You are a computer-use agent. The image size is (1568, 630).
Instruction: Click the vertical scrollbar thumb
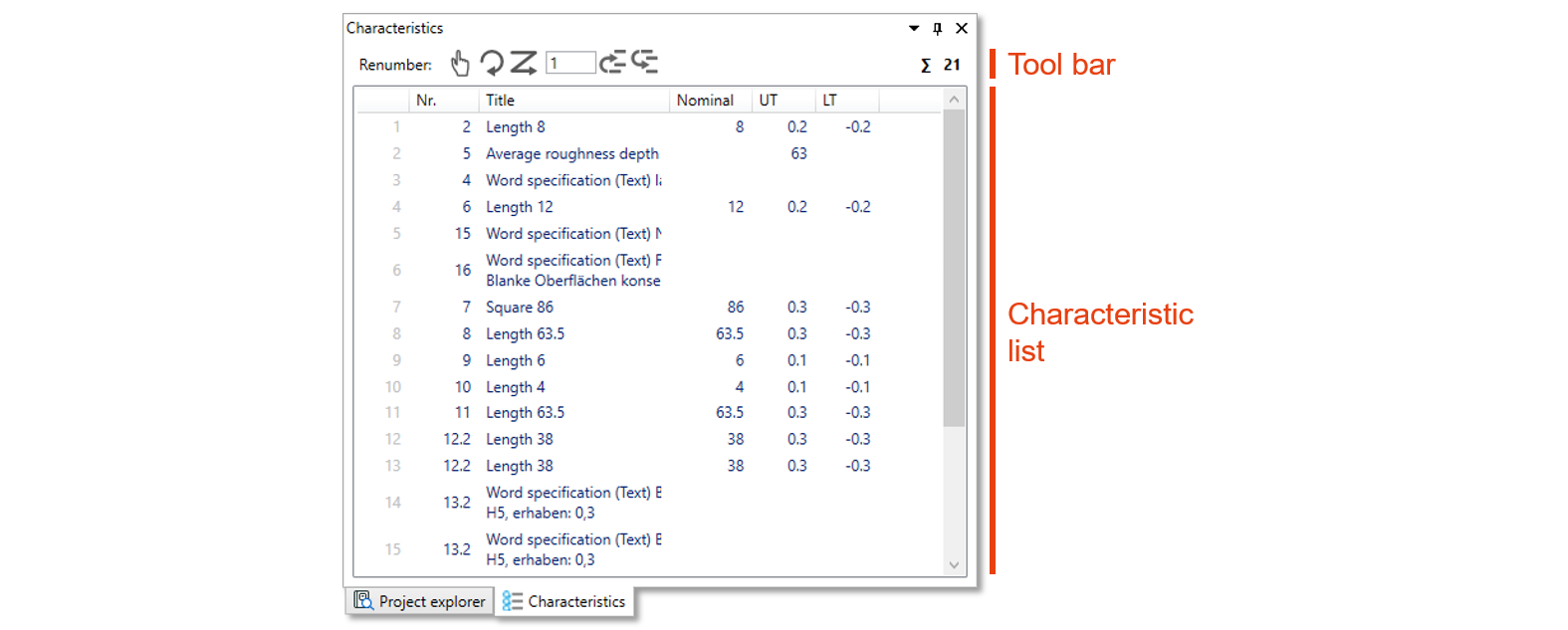tap(954, 269)
